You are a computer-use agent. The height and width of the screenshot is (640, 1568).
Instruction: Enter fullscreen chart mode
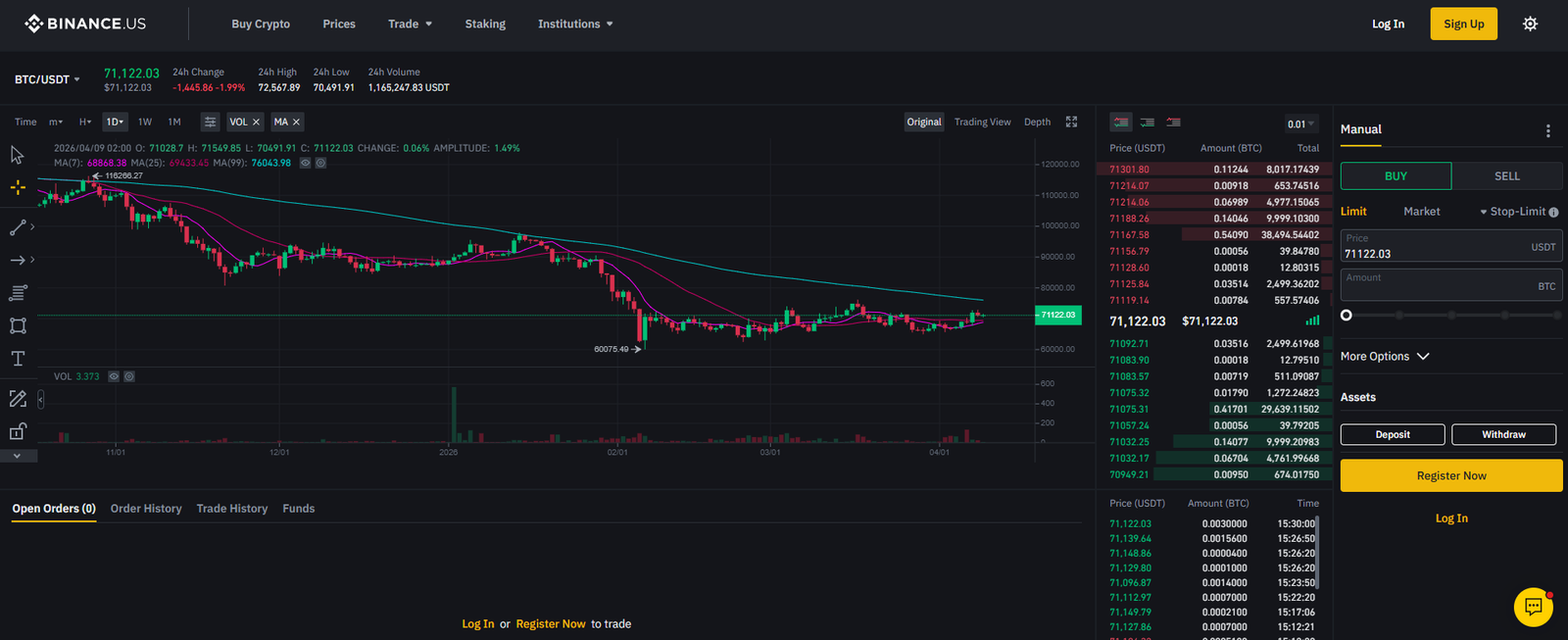click(x=1071, y=122)
